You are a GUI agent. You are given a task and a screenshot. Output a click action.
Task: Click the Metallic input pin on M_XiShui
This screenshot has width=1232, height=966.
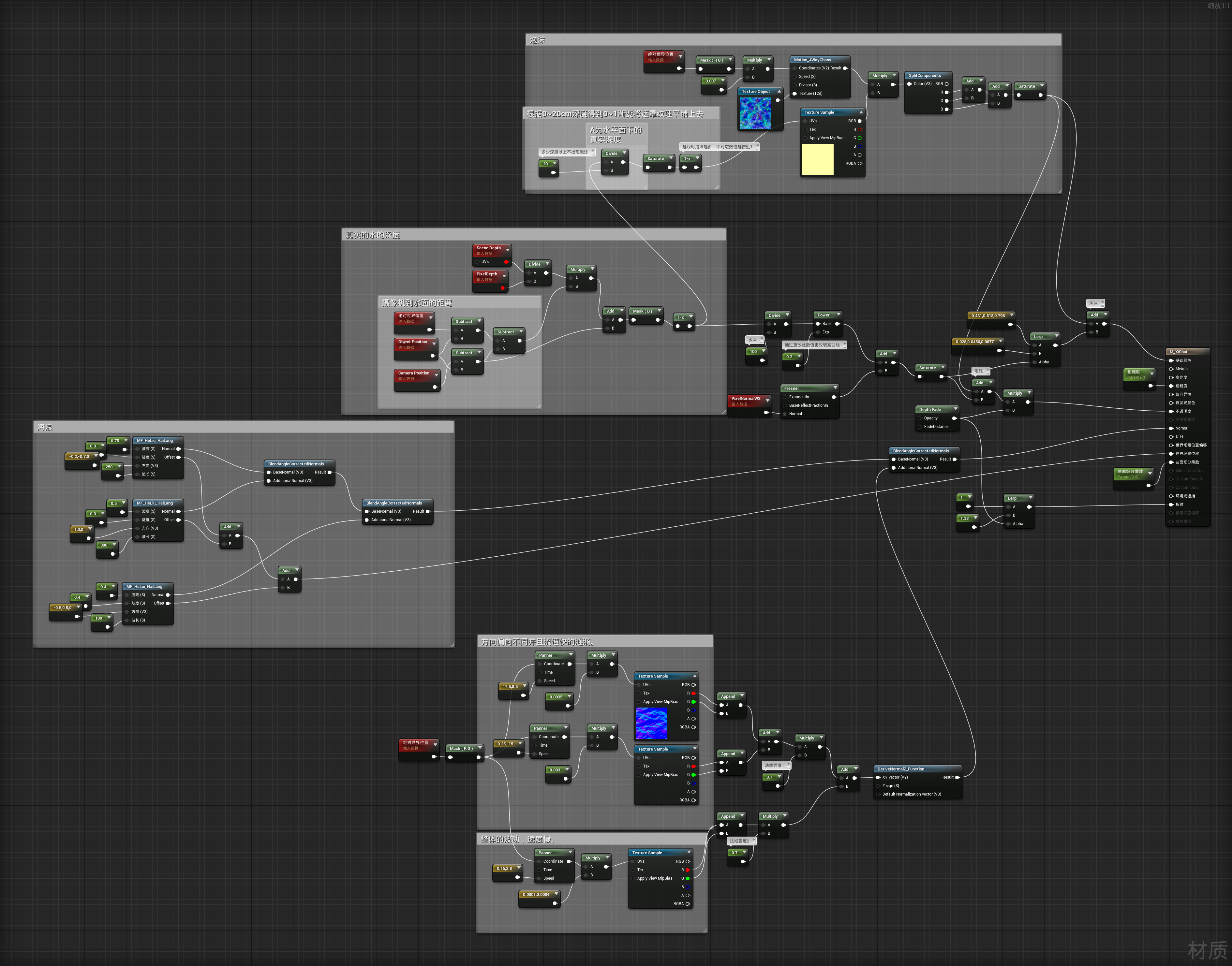1171,369
